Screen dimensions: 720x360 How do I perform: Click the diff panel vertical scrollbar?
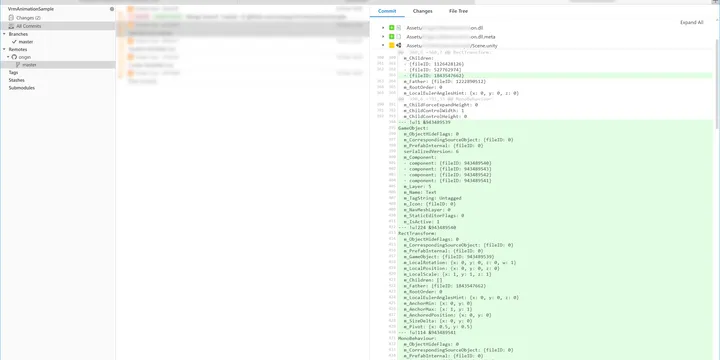(717, 83)
